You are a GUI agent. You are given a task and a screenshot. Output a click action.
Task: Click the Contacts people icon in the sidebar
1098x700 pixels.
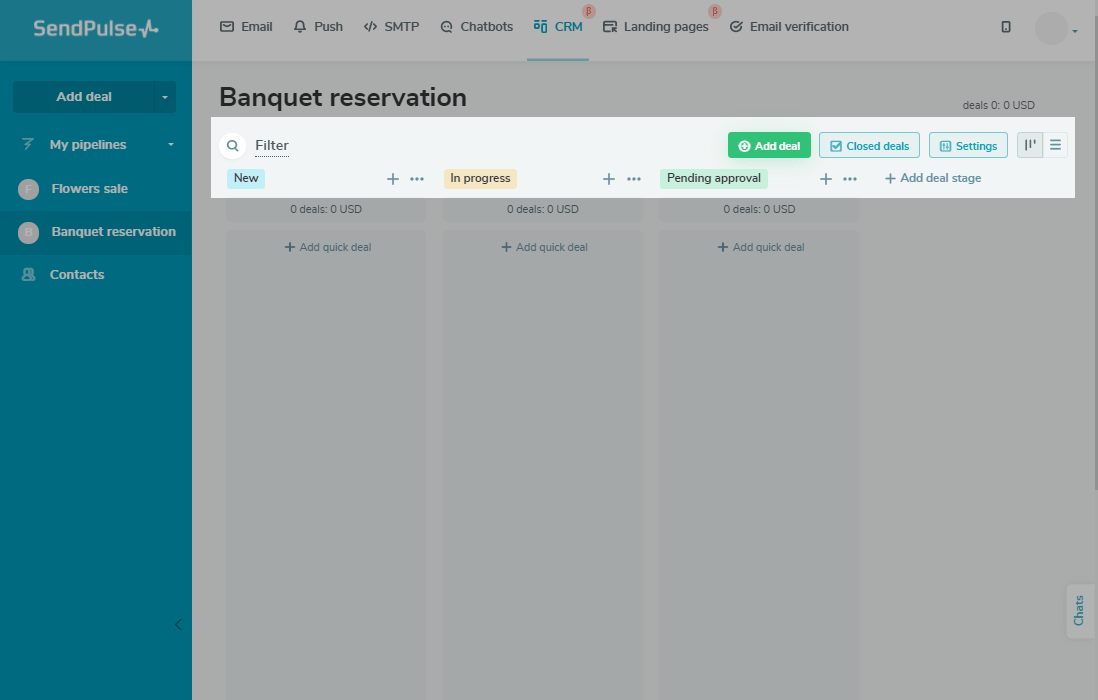click(x=28, y=274)
